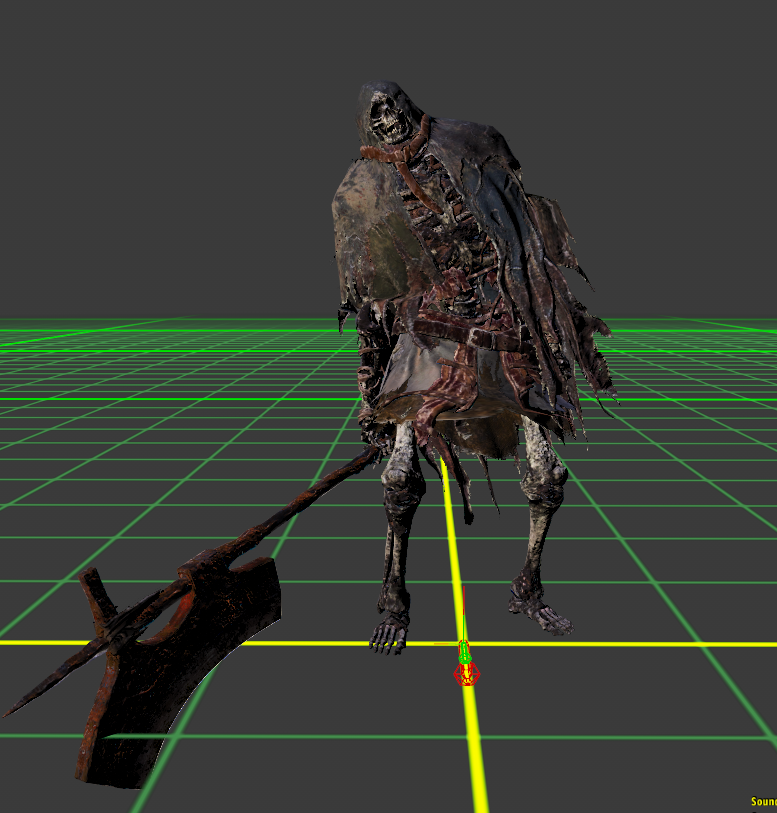
Task: Click the yellow "Soun" text label
Action: point(764,802)
